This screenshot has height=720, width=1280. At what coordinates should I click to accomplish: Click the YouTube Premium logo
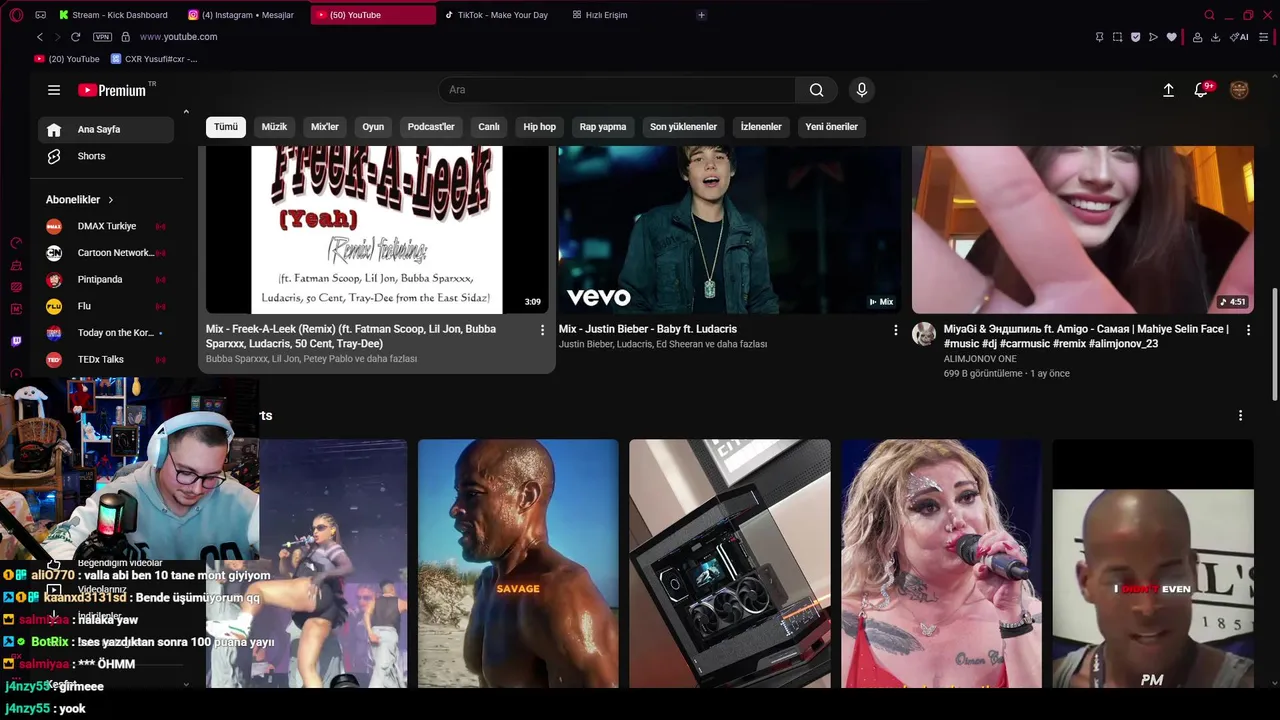(x=112, y=90)
